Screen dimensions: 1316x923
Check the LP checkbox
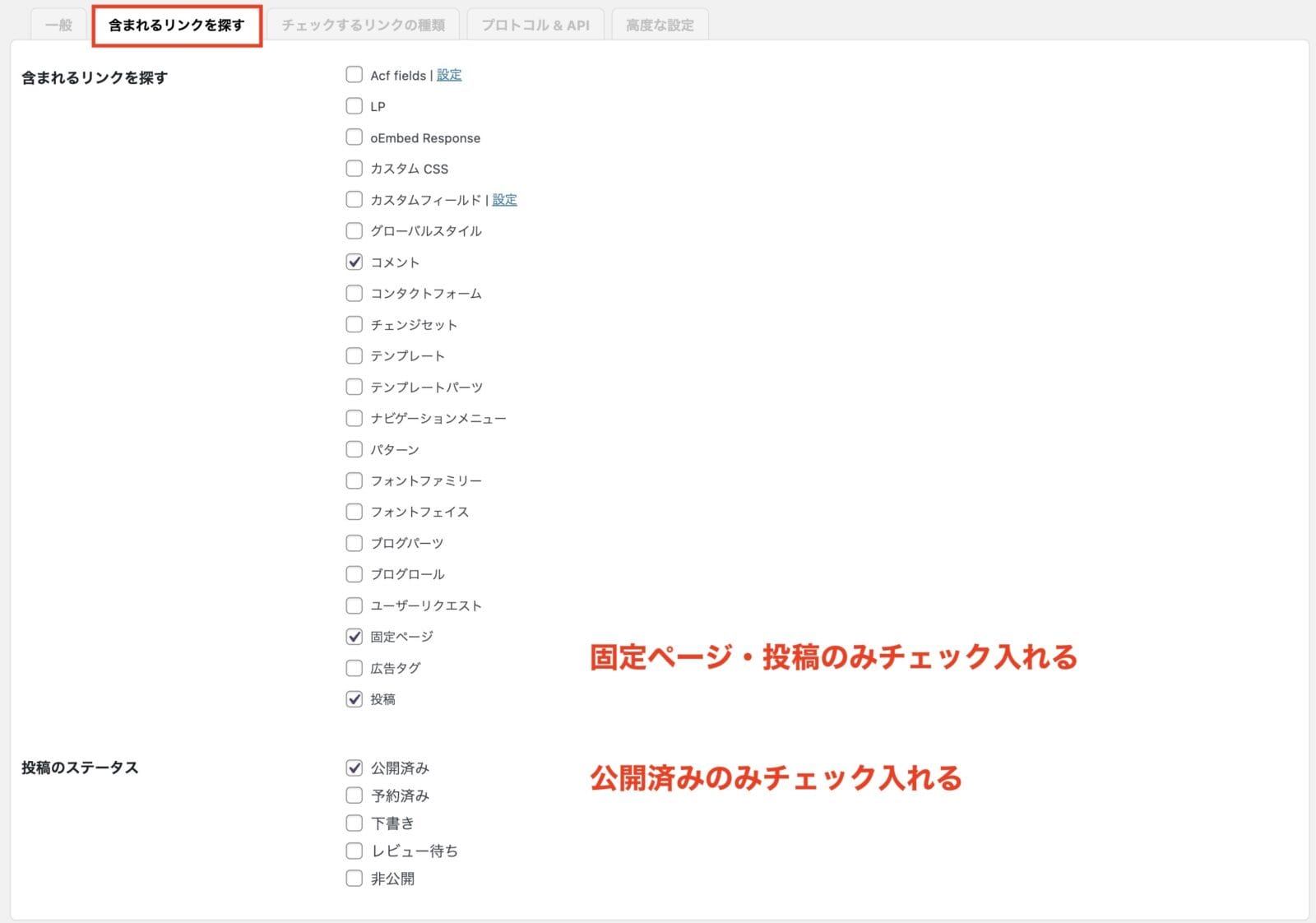[x=354, y=106]
